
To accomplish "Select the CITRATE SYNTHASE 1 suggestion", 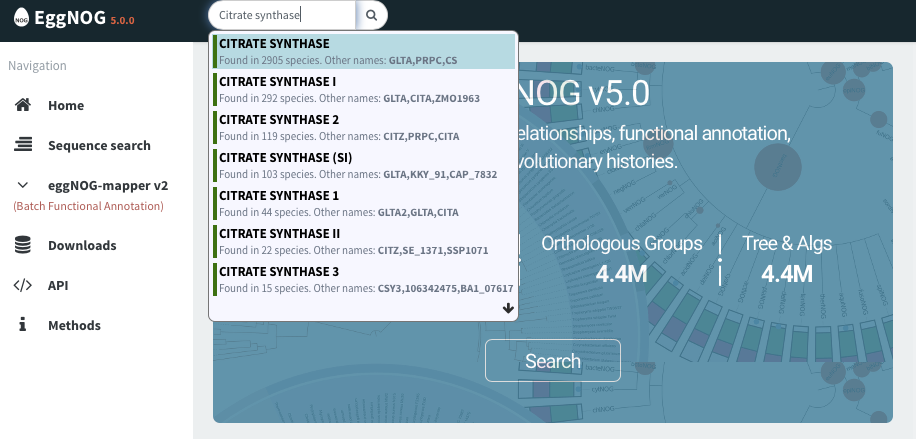I will 364,203.
